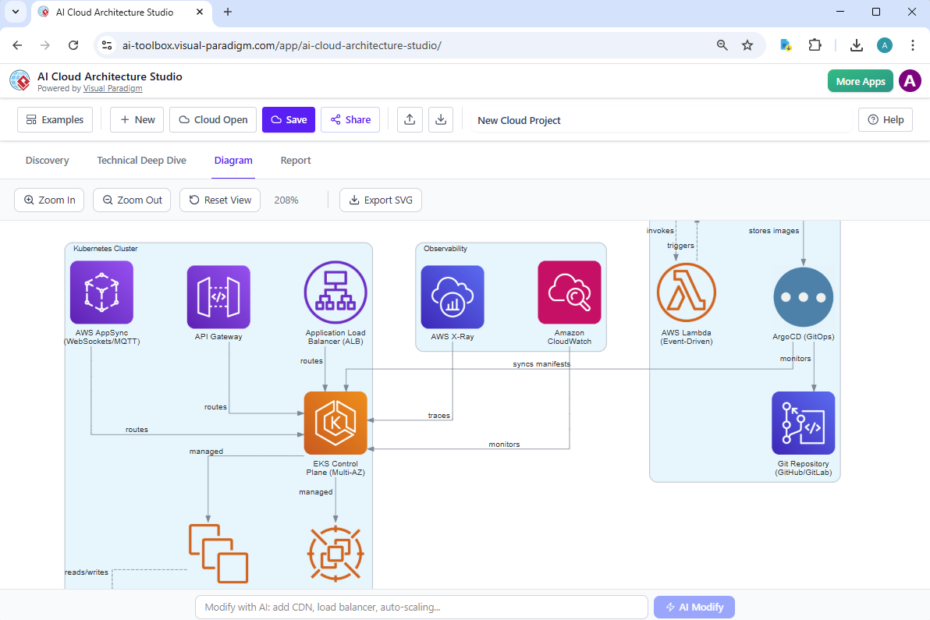Screen dimensions: 930x620
Task: Click the Zoom In control
Action: (48, 200)
